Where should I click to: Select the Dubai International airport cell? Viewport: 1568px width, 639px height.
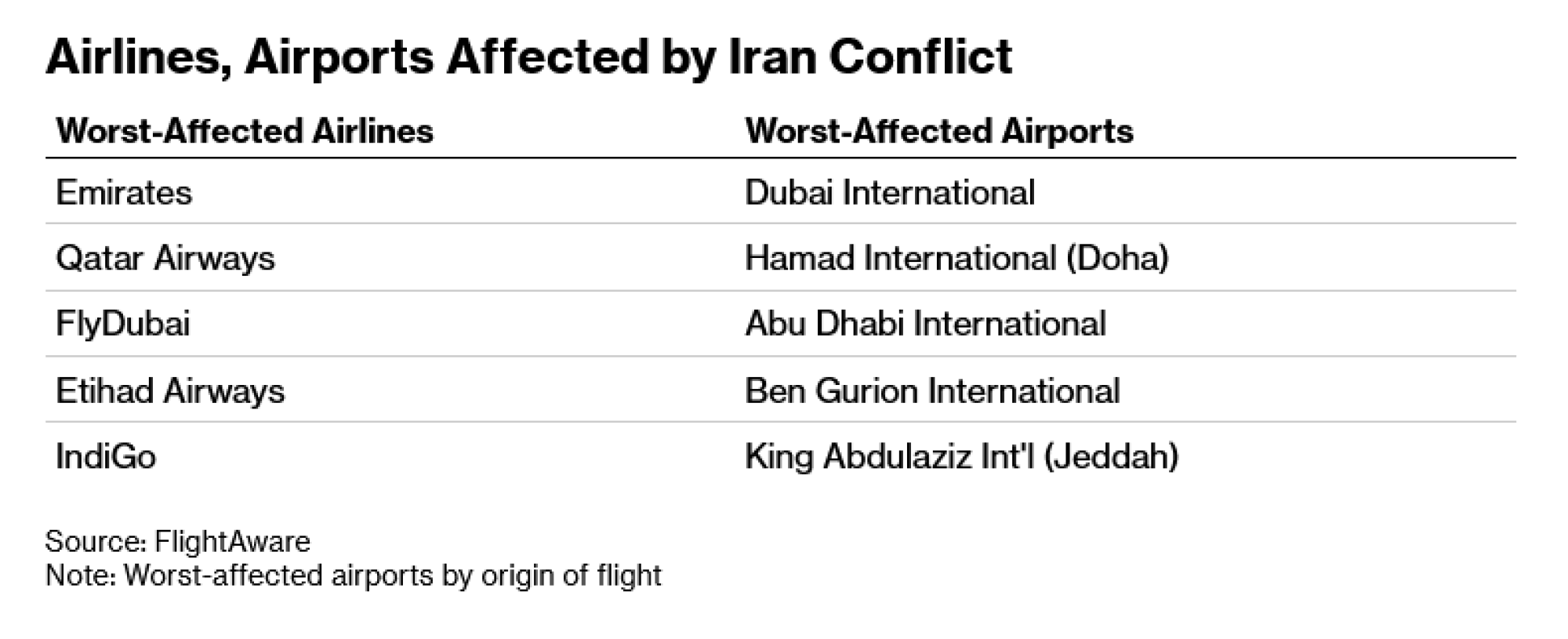889,193
